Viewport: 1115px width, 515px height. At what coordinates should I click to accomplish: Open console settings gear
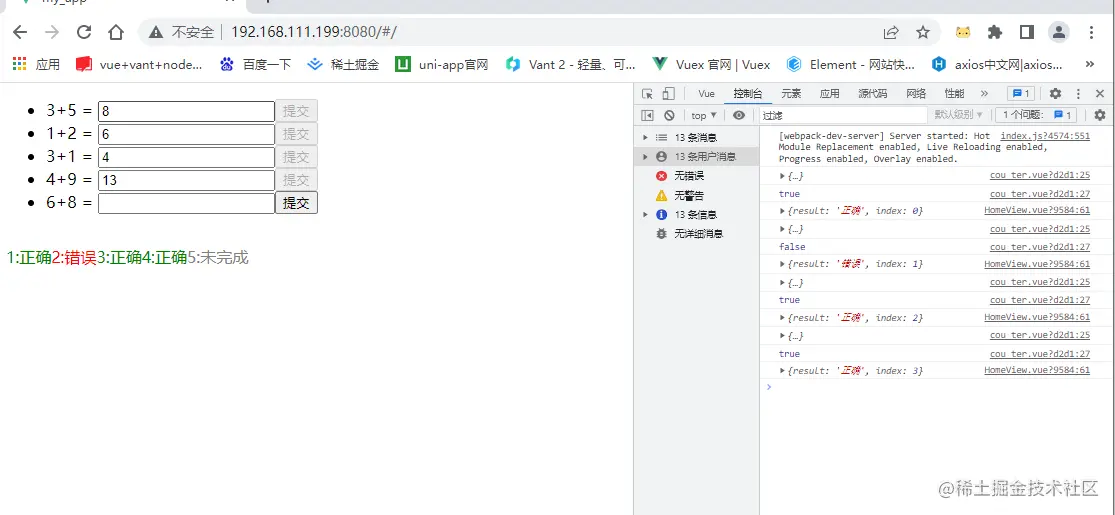click(1100, 115)
